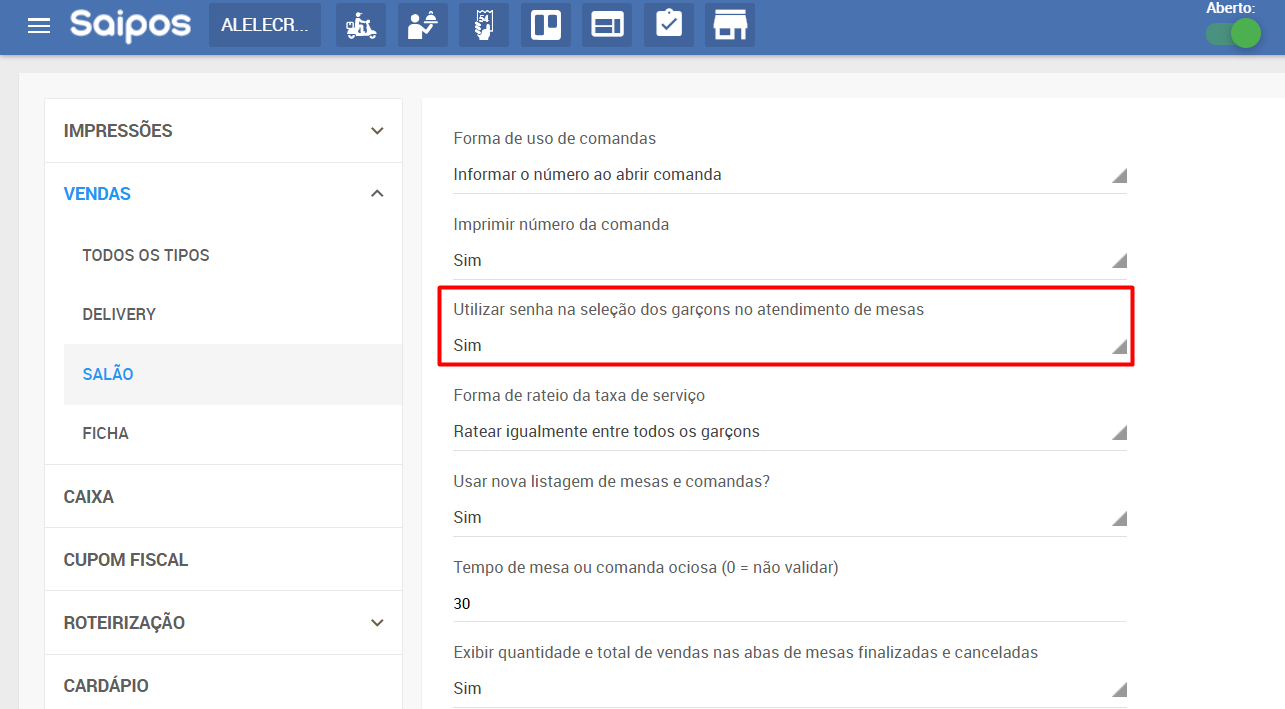
Task: Open the kanban board icon
Action: (546, 26)
